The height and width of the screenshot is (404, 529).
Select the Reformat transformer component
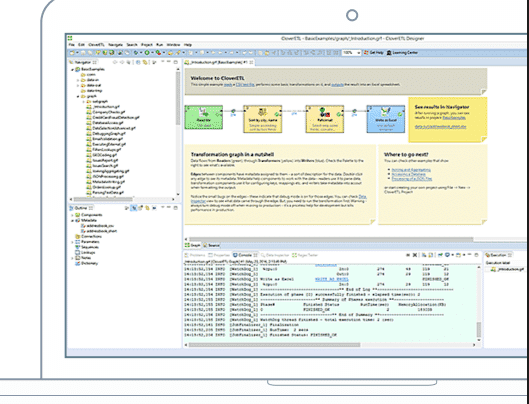tap(325, 119)
